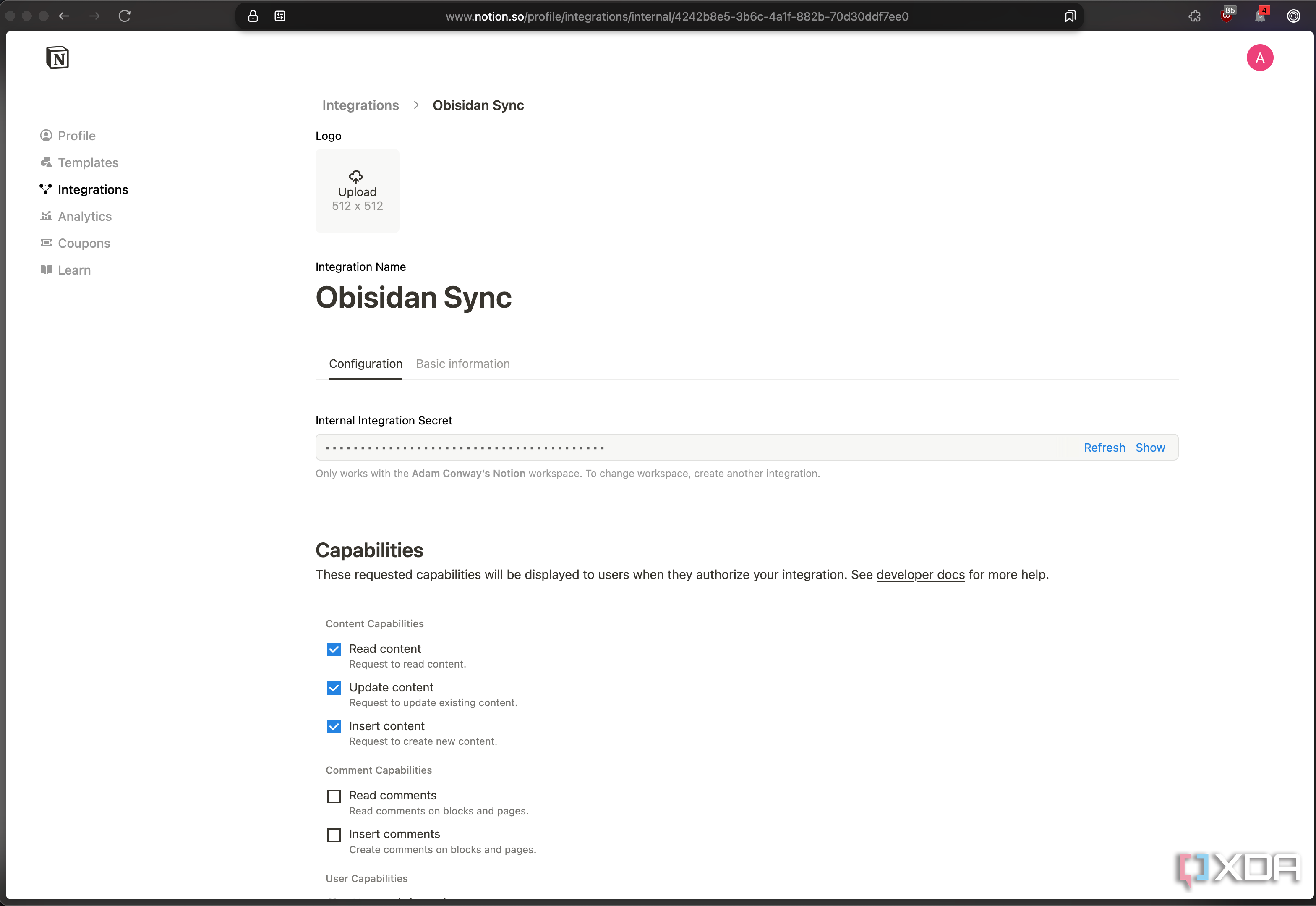Switch to the Basic information tab
The image size is (1316, 906).
[x=463, y=363]
